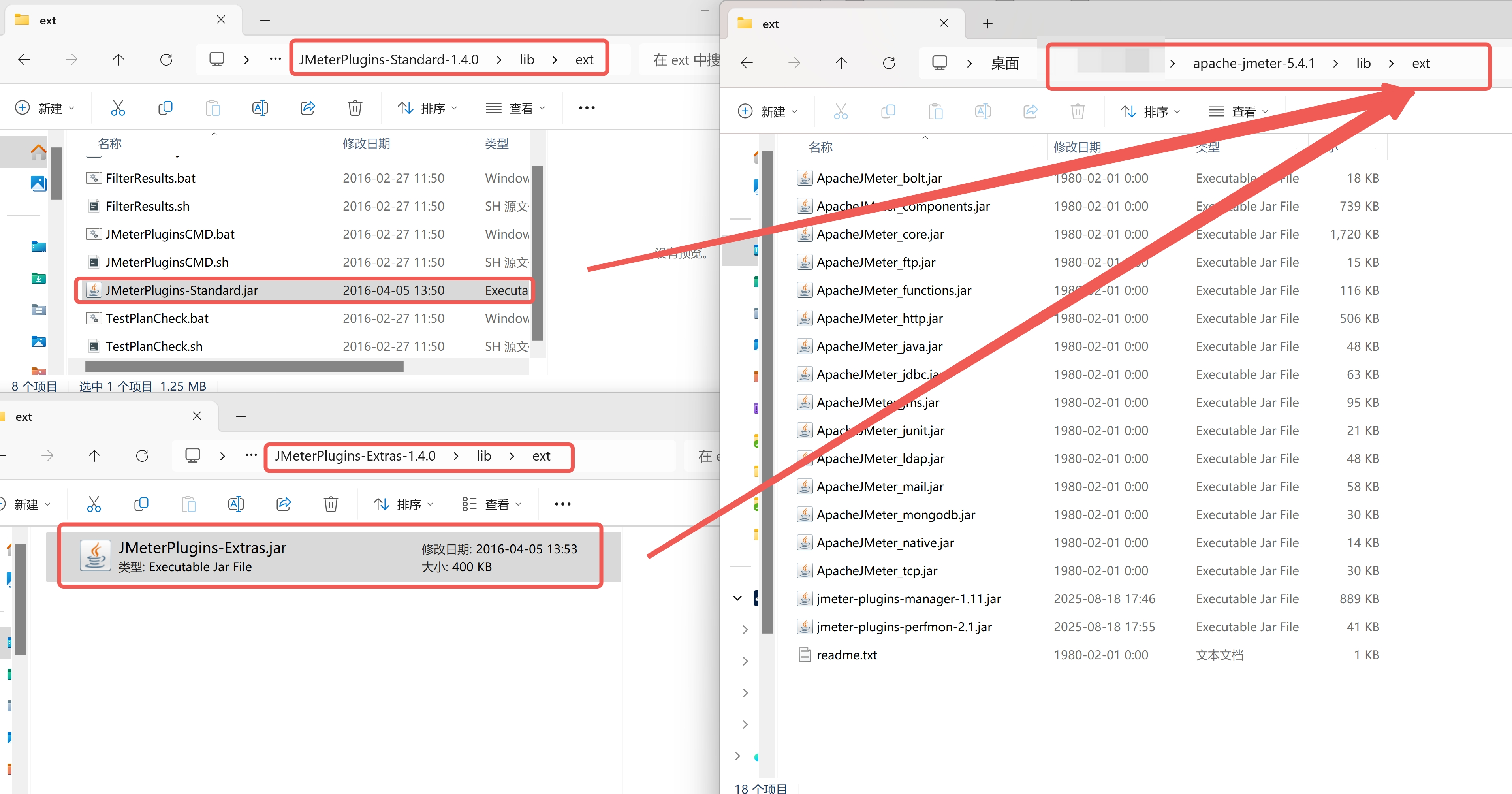Refresh the JMeterPlugins-Standard window
This screenshot has height=794, width=1512.
click(166, 59)
